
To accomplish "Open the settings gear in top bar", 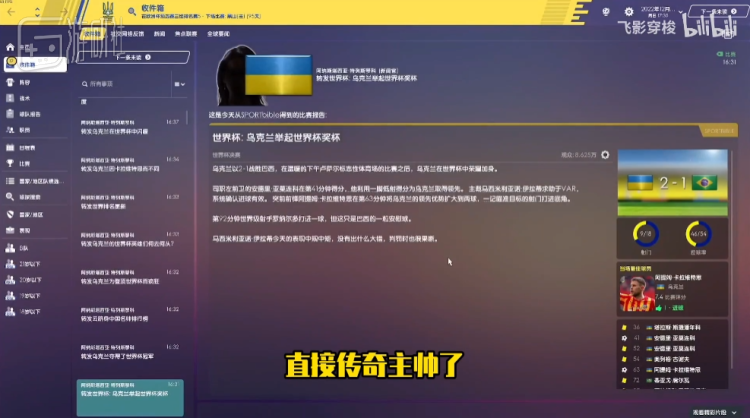I will (629, 11).
